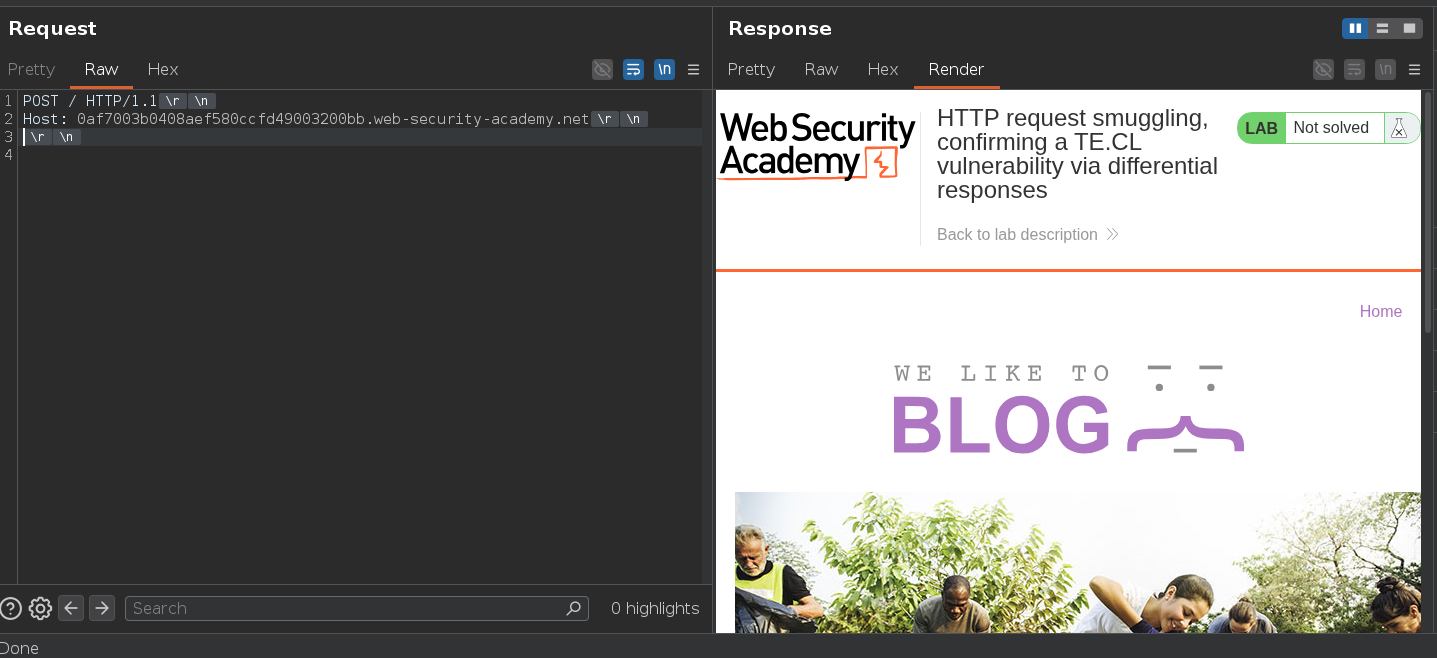This screenshot has width=1437, height=658.
Task: Open Response panel hamburger options menu
Action: click(1414, 69)
